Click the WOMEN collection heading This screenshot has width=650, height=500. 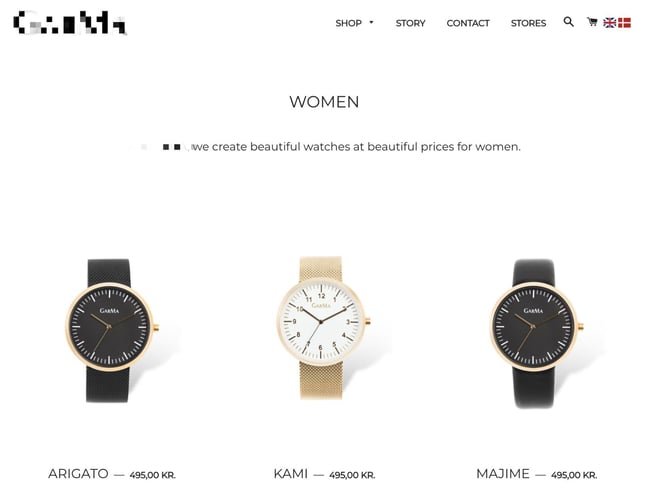pos(324,102)
